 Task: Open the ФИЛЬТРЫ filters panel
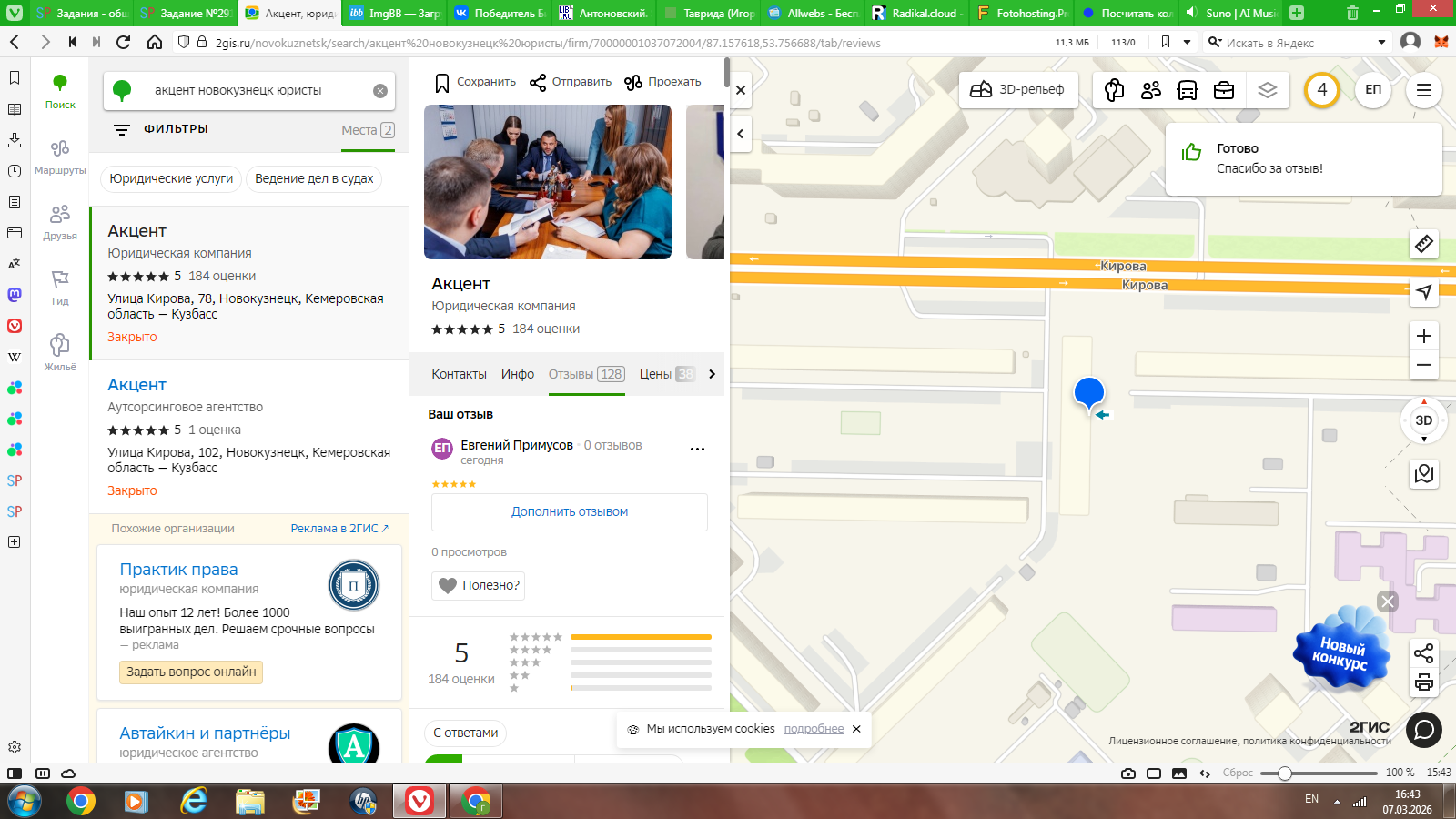click(x=161, y=129)
